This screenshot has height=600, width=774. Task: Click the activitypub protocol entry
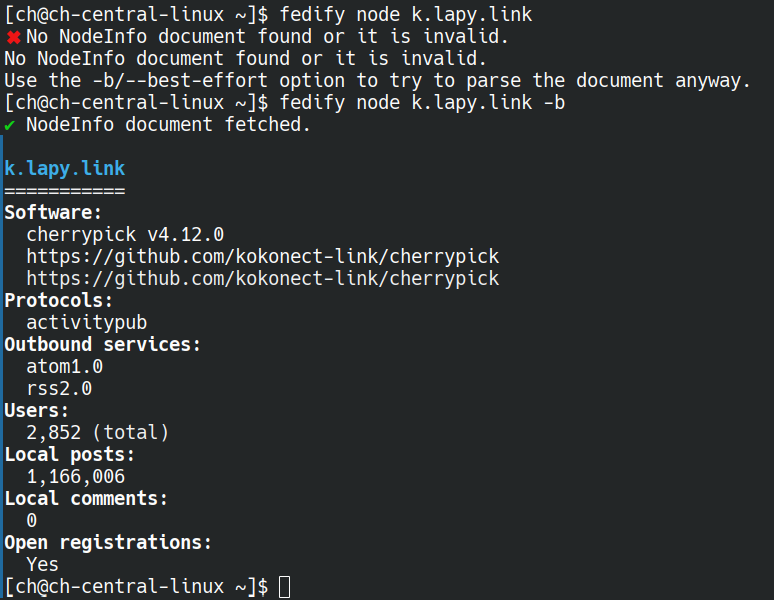pos(87,323)
